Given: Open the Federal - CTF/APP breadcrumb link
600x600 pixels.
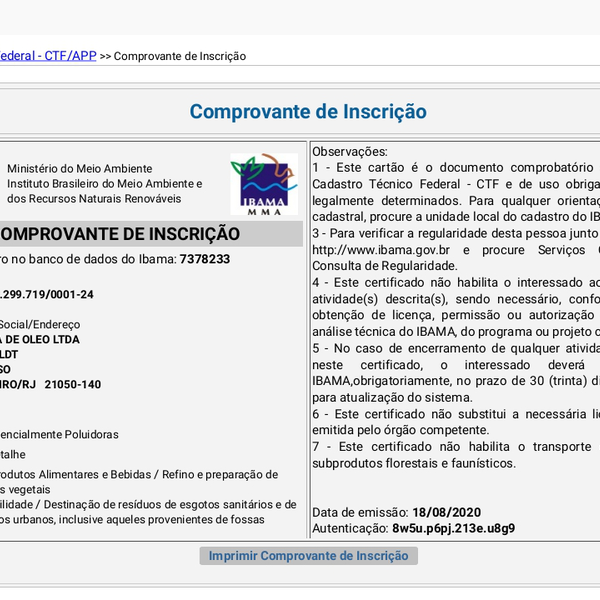Looking at the screenshot, I should point(48,56).
